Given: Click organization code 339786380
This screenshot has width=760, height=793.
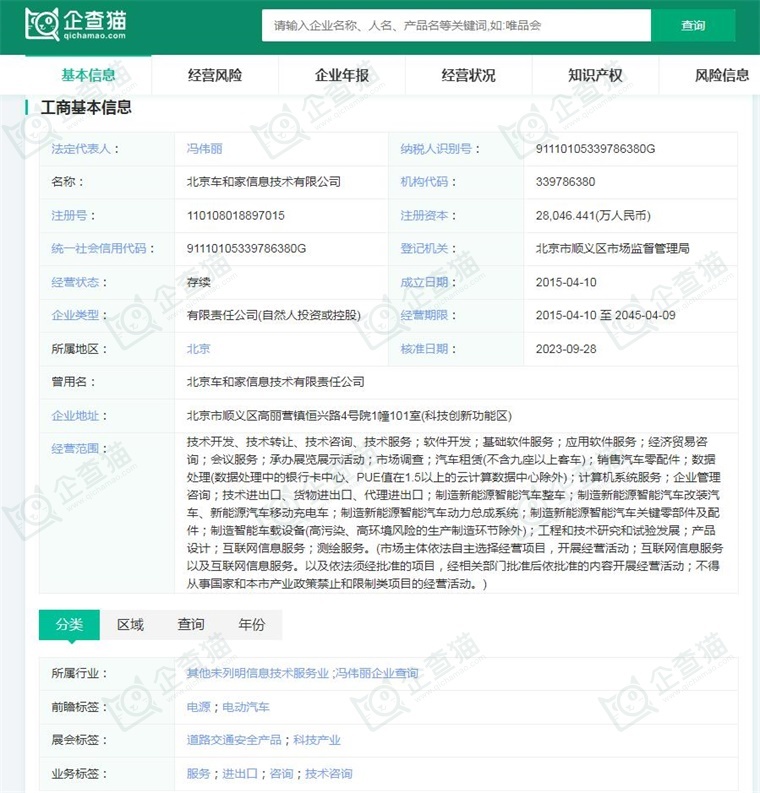Looking at the screenshot, I should coord(565,182).
